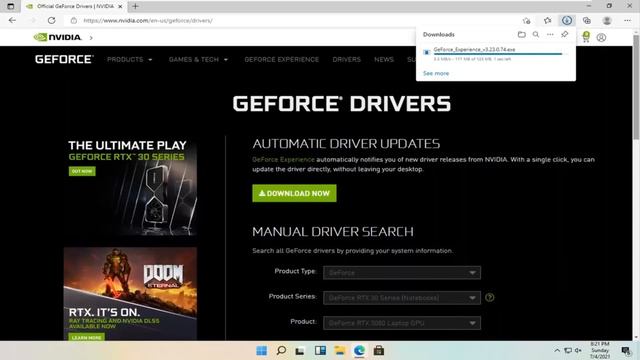Open the NVIDIA account login icon

click(x=601, y=38)
